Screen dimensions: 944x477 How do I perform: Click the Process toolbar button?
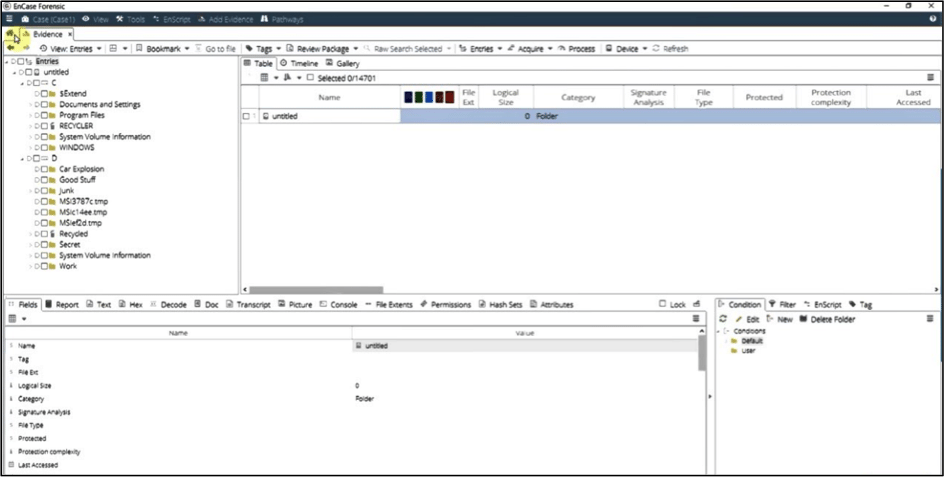576,48
